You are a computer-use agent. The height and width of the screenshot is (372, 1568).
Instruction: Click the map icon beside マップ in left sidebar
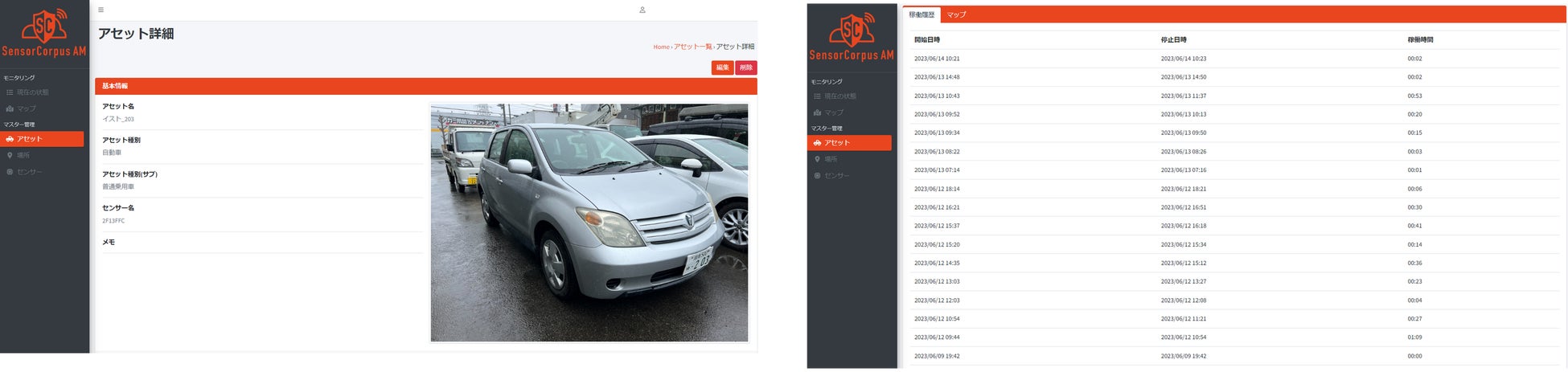(10, 108)
